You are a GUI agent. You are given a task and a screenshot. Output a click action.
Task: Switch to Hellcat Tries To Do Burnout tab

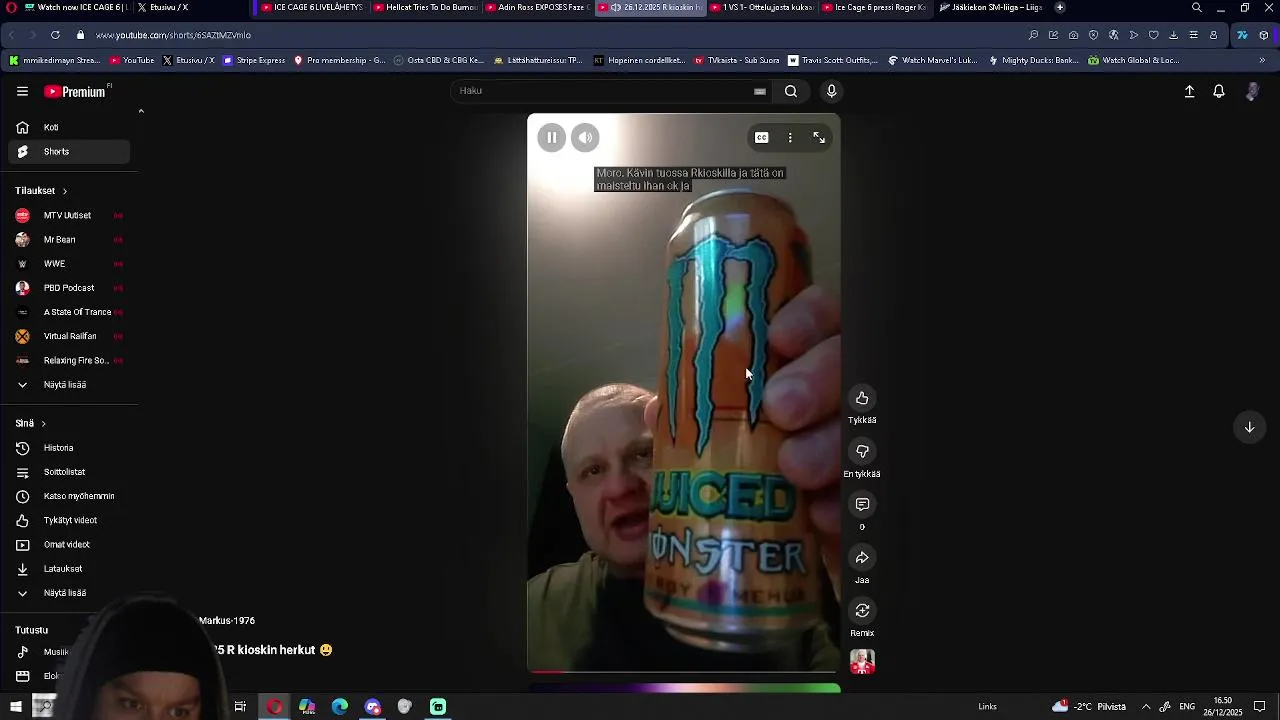point(424,8)
